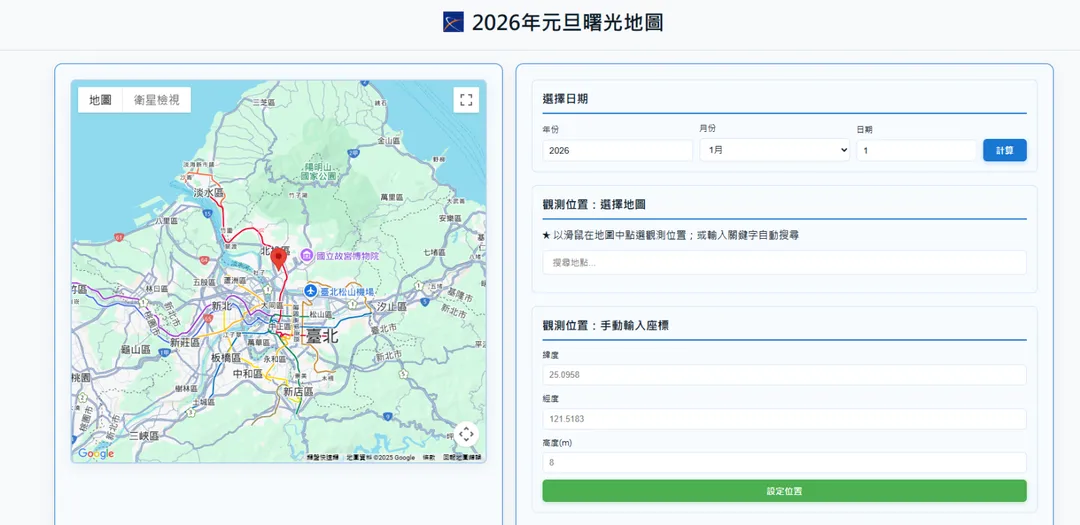Focus the 緯度 latitude field

click(x=784, y=375)
